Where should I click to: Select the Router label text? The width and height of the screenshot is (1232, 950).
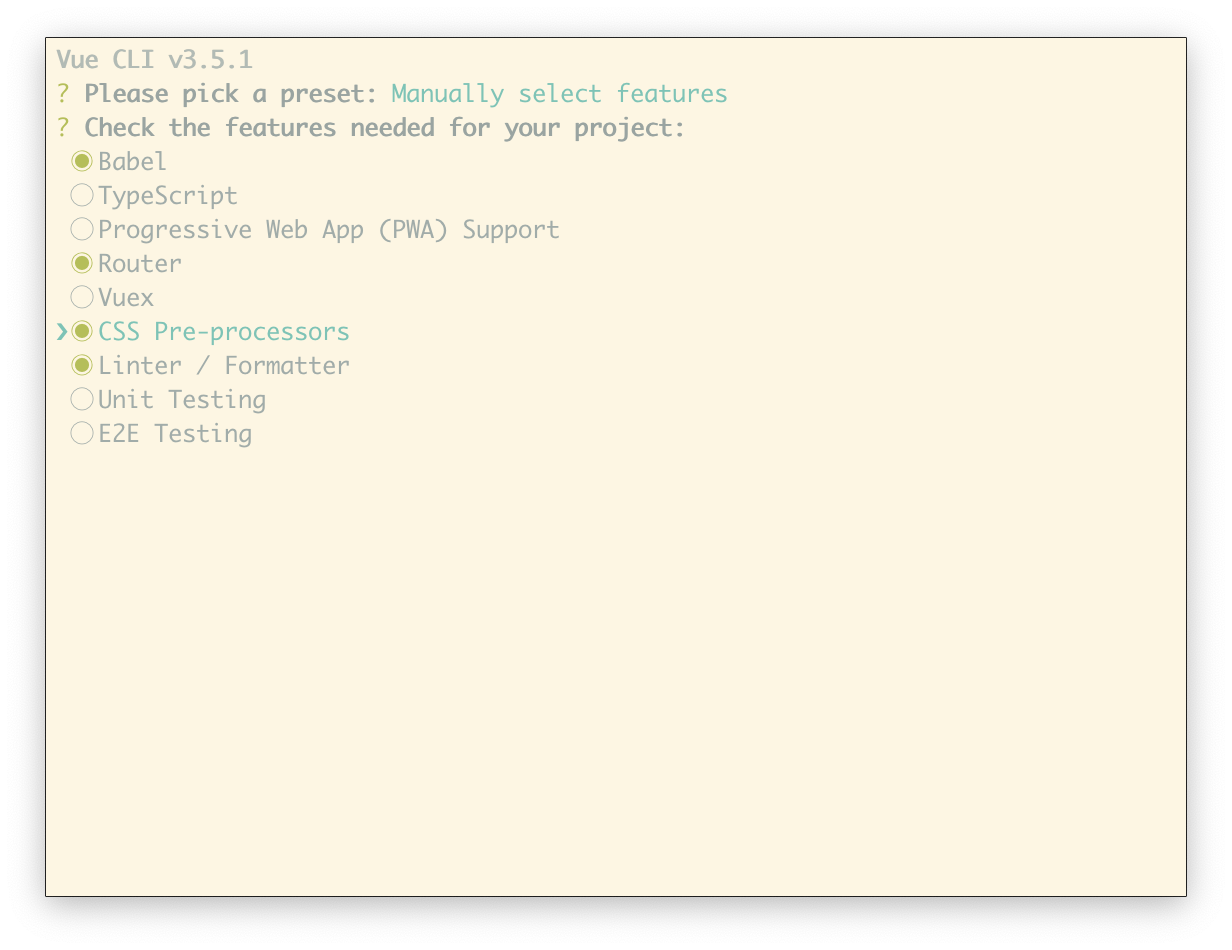coord(140,263)
